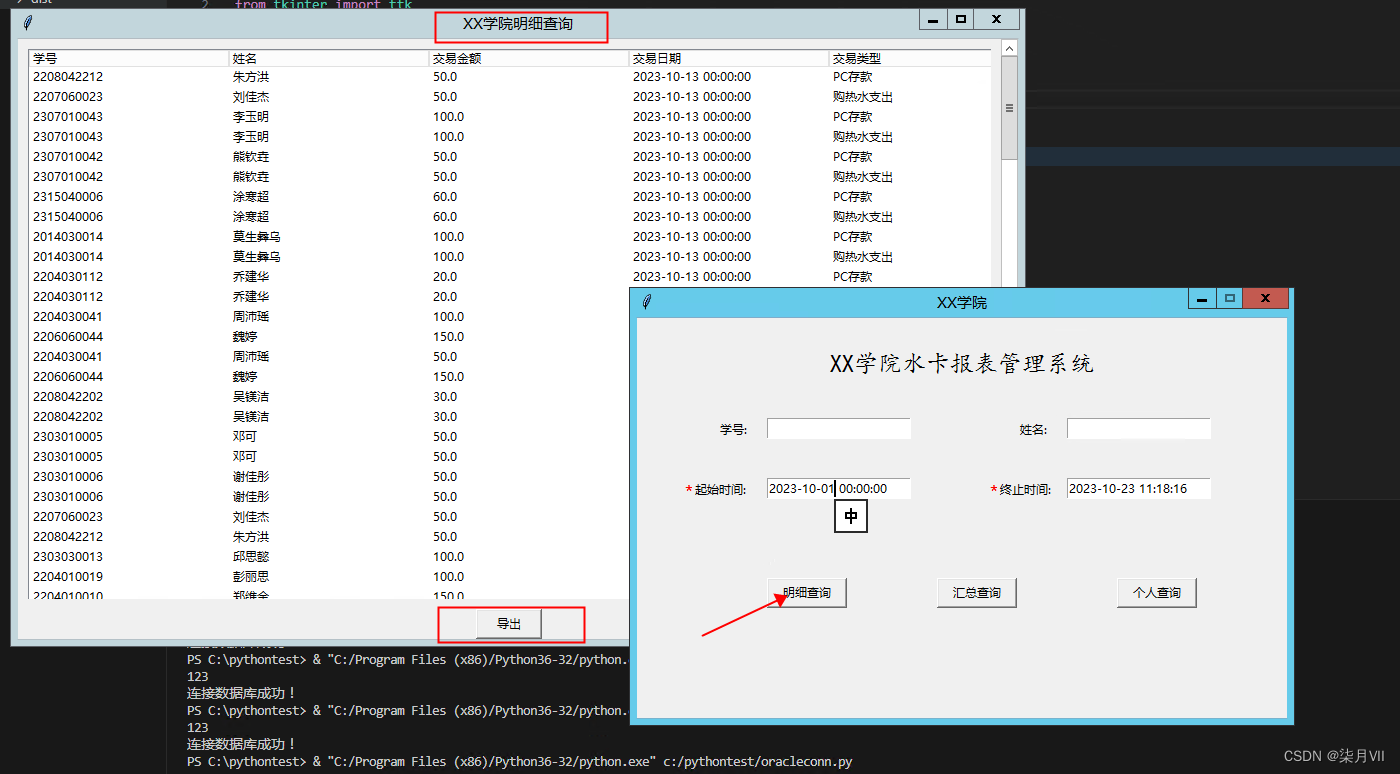1400x774 pixels.
Task: Select PC存款 in the 2307010043 row
Action: [853, 116]
